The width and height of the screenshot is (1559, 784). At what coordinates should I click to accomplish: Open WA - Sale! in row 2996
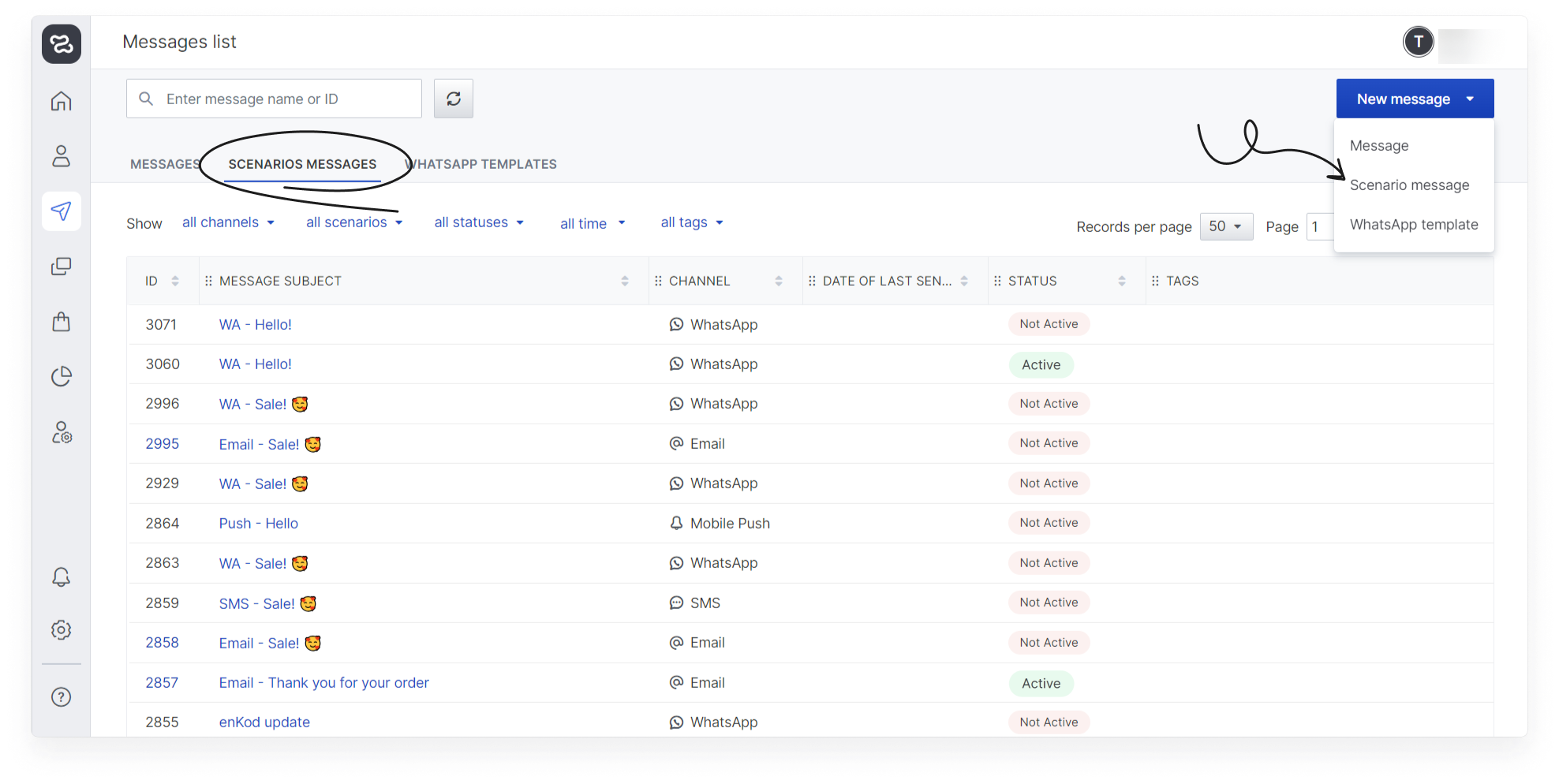point(264,404)
